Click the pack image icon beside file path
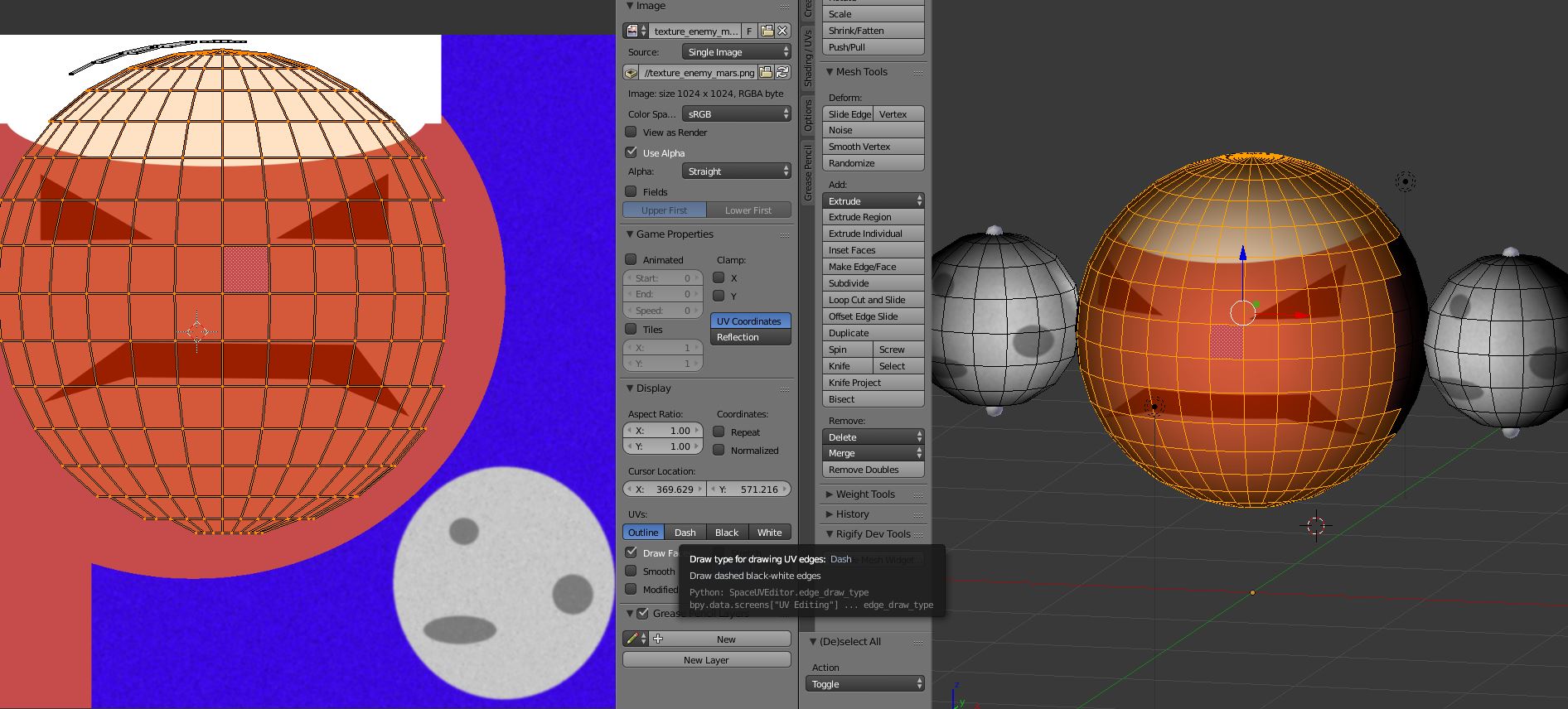Screen dimensions: 1568x709 (x=631, y=73)
